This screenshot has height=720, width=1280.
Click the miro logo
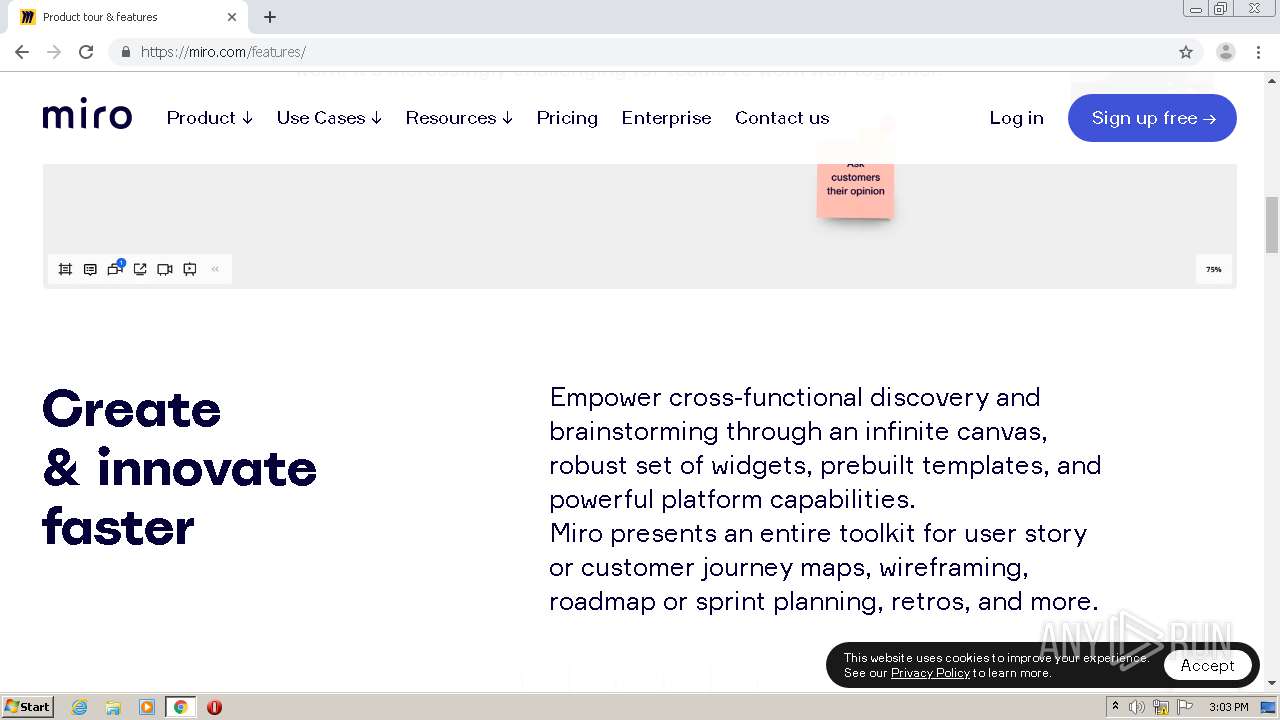tap(87, 116)
